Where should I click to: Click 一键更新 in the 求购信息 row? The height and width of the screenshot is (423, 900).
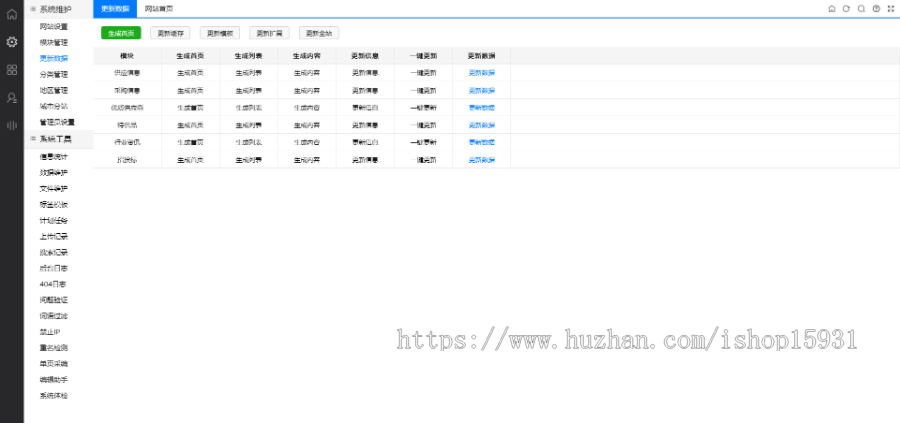click(x=424, y=90)
